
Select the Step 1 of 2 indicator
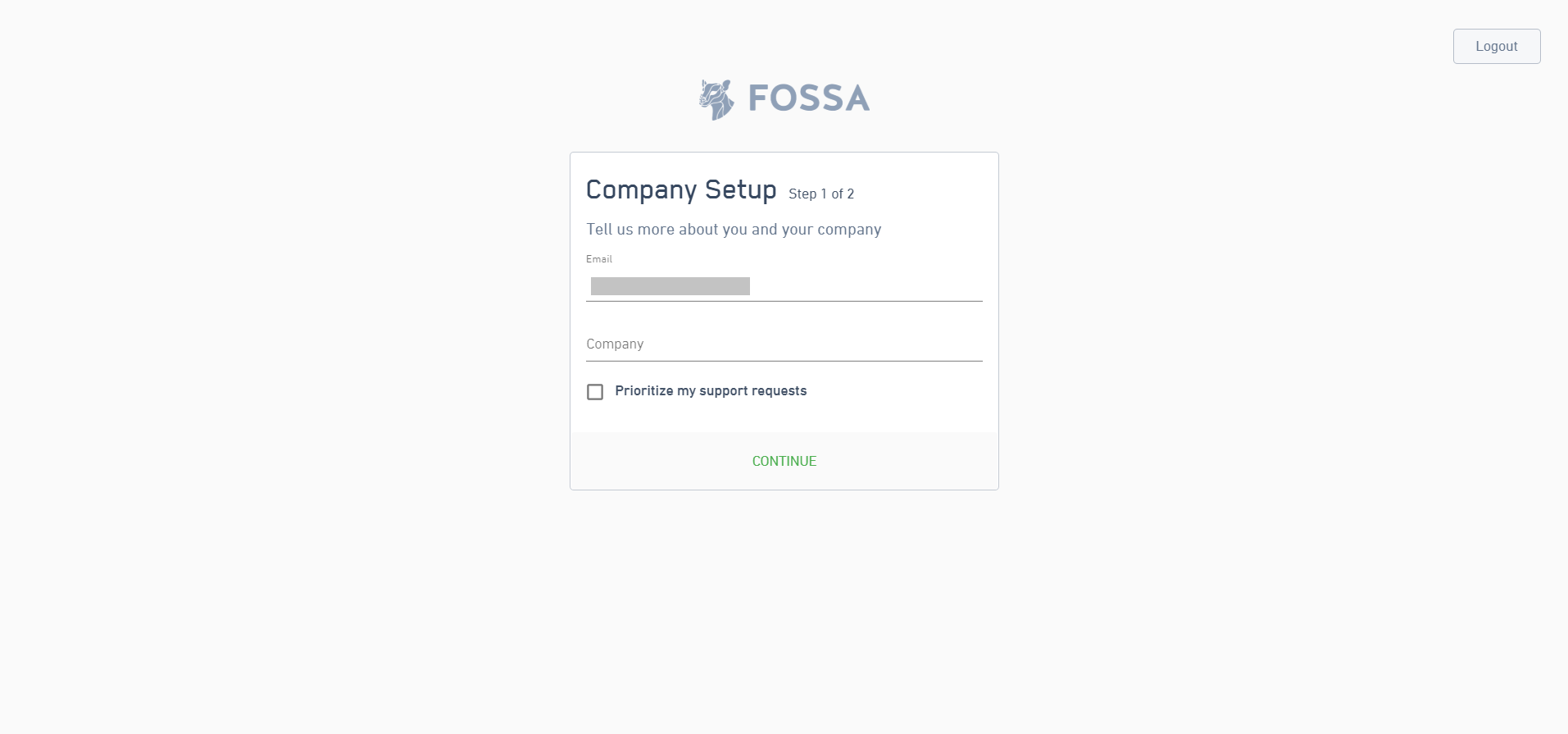coord(820,194)
